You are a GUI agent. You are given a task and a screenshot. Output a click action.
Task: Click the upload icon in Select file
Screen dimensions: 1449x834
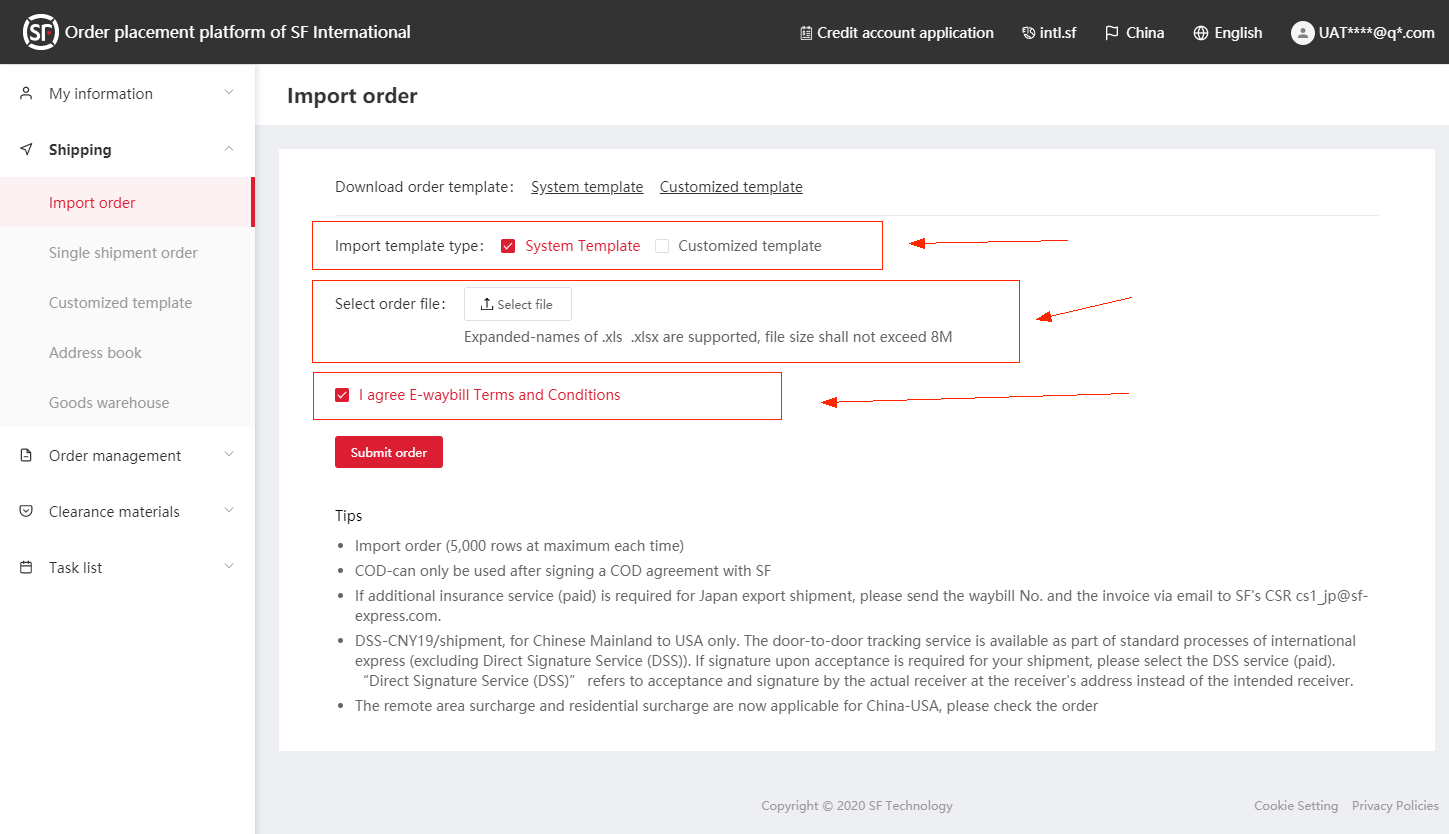click(x=487, y=304)
